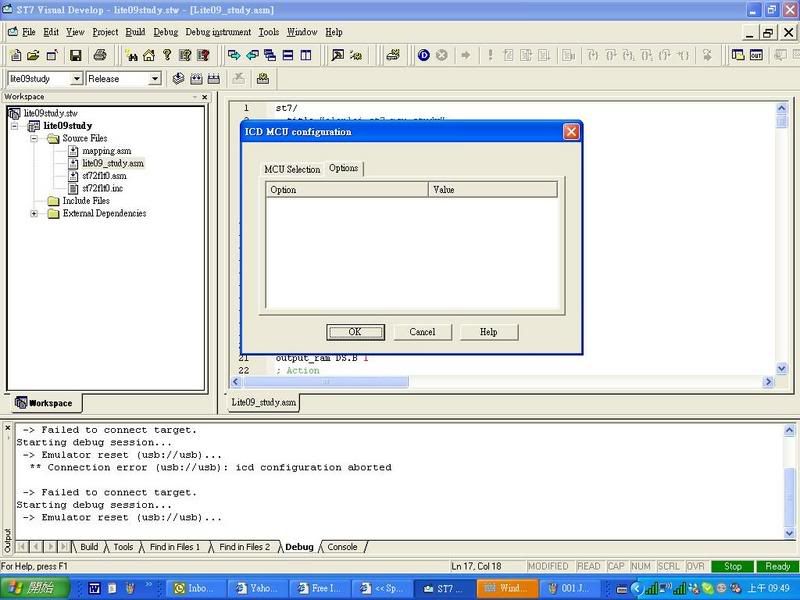Screen dimensions: 800x600
Task: Click the editor horizontal scrollbar thumb
Action: 327,382
